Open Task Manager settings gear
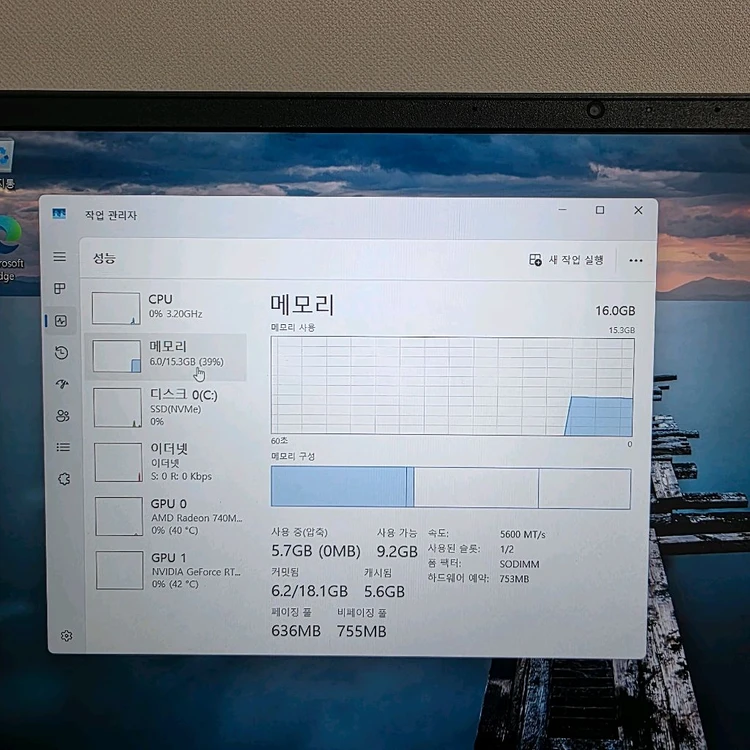750x750 pixels. 66,636
